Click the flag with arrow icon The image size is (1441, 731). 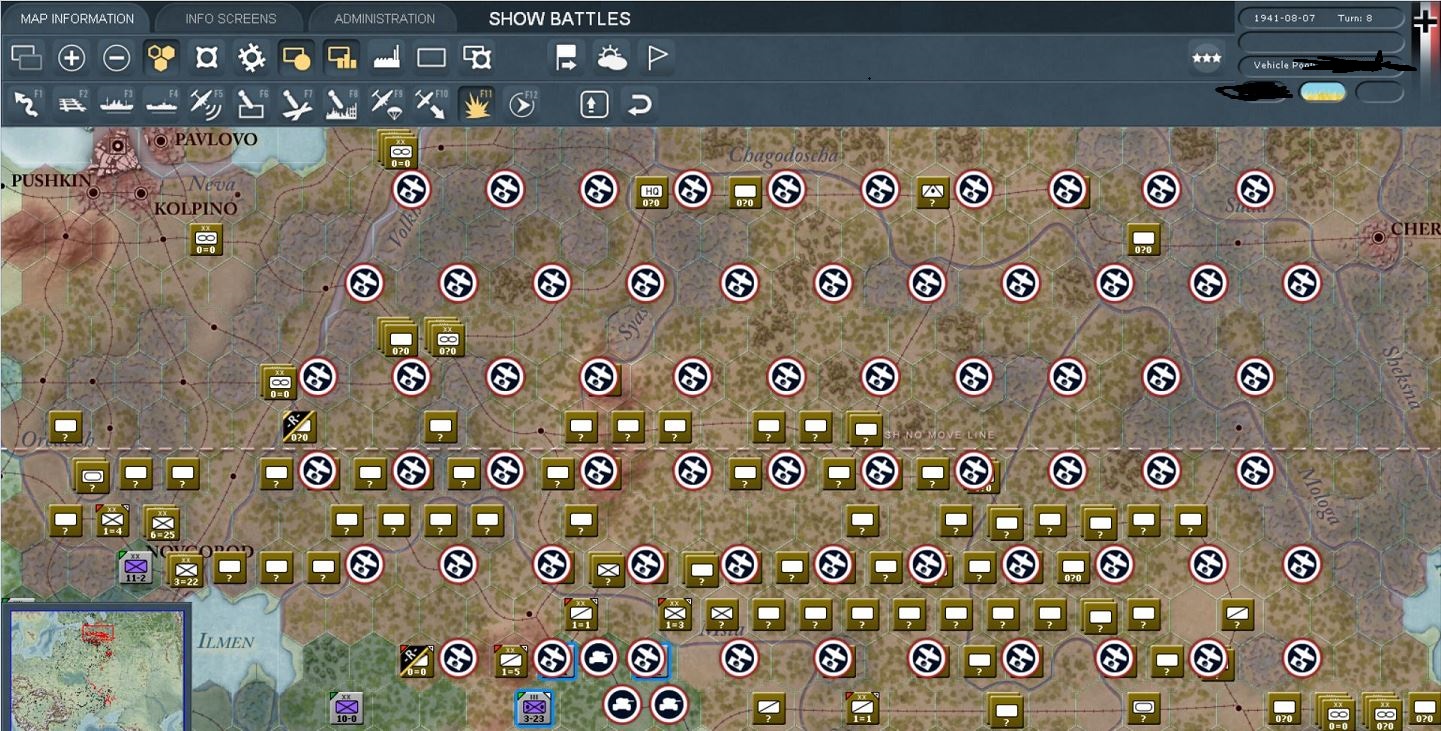(x=567, y=58)
